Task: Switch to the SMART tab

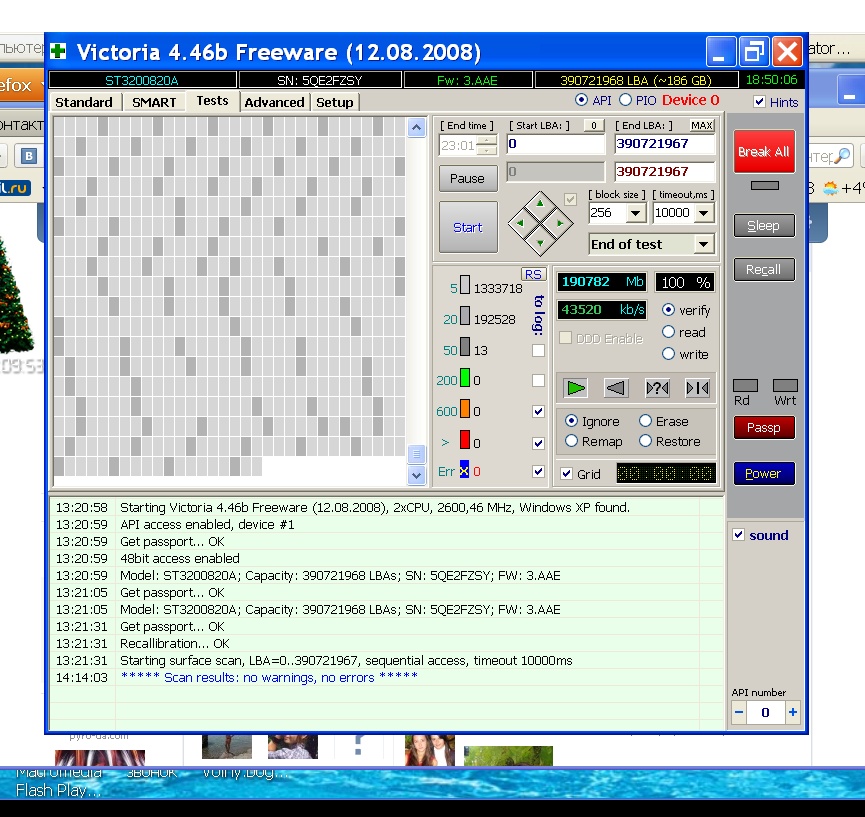Action: 154,102
